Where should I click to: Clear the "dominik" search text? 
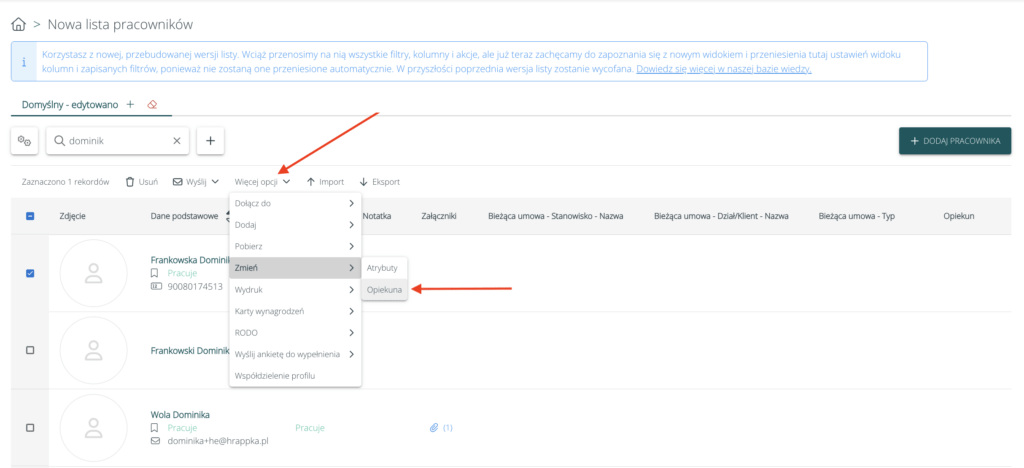(176, 142)
